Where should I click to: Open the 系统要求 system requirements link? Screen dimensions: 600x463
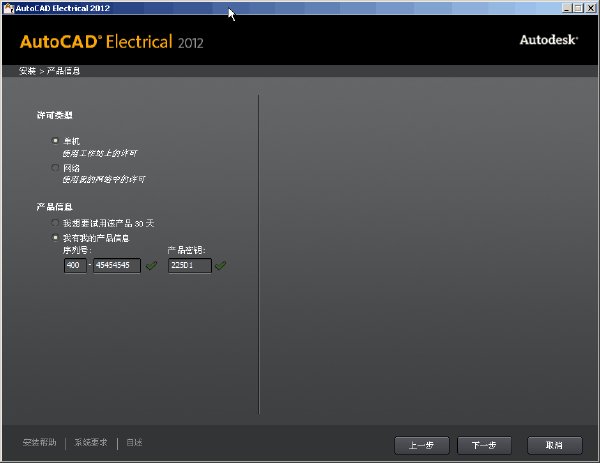click(91, 443)
